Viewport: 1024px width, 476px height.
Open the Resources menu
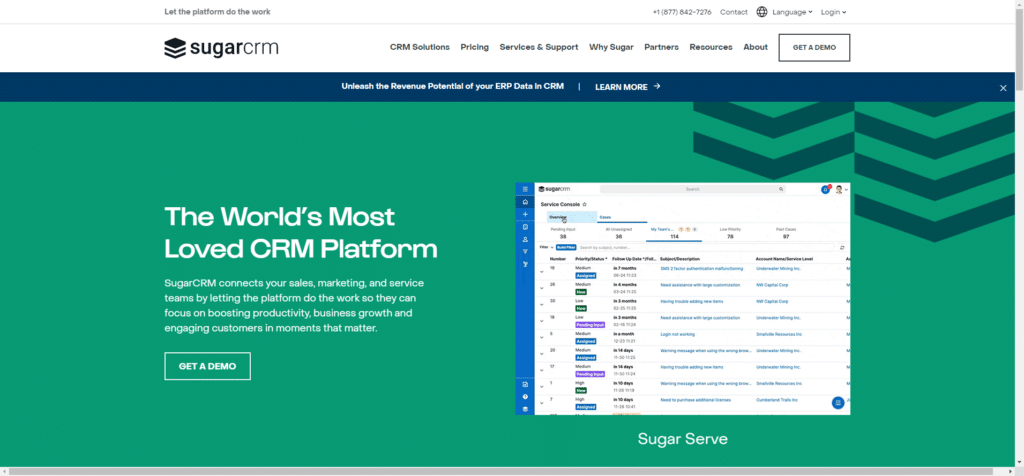[711, 47]
